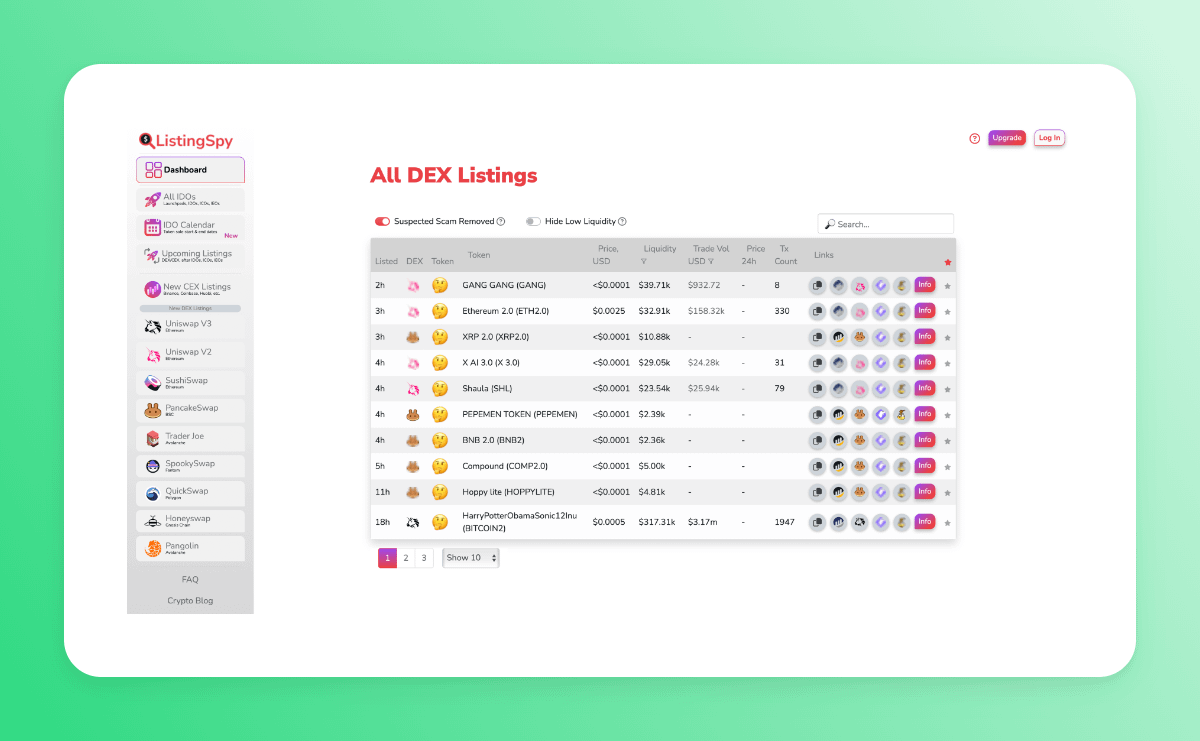This screenshot has width=1200, height=741.
Task: Copy contract address for GANG GANG token
Action: click(x=817, y=285)
